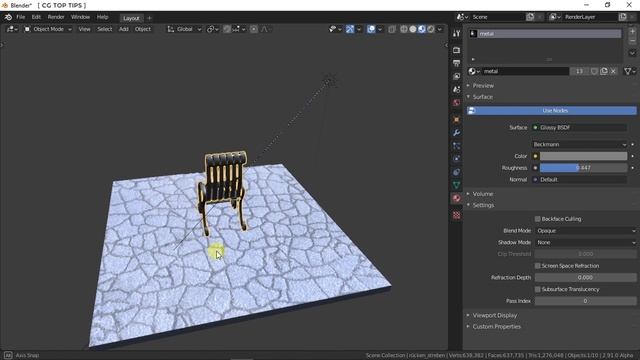The image size is (640, 360).
Task: Select the Layout workspace tab
Action: tap(131, 18)
